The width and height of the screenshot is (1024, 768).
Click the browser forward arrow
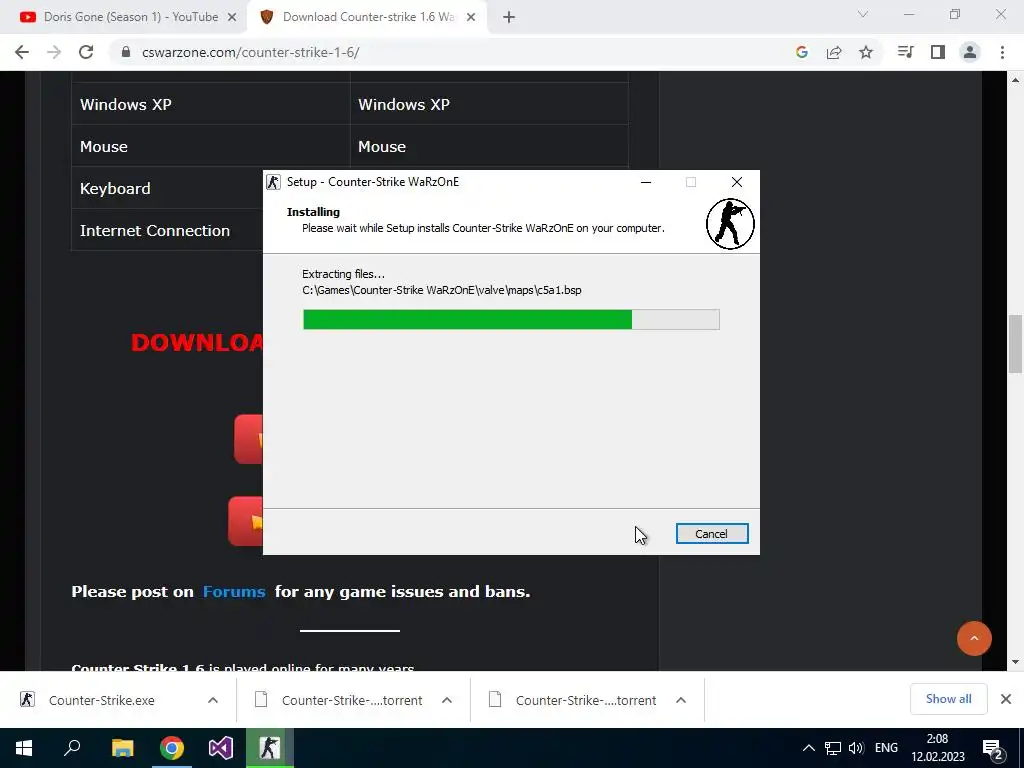[54, 52]
